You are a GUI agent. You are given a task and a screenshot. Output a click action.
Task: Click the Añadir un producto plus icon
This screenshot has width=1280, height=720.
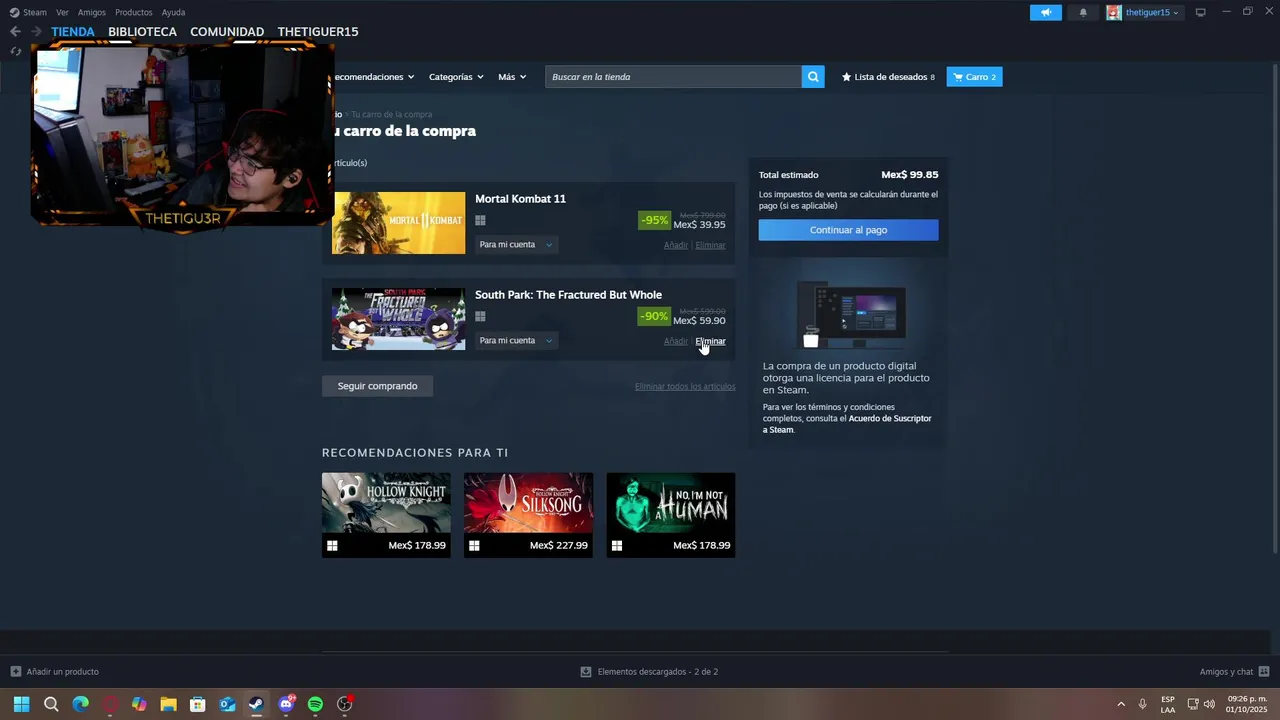pyautogui.click(x=15, y=672)
